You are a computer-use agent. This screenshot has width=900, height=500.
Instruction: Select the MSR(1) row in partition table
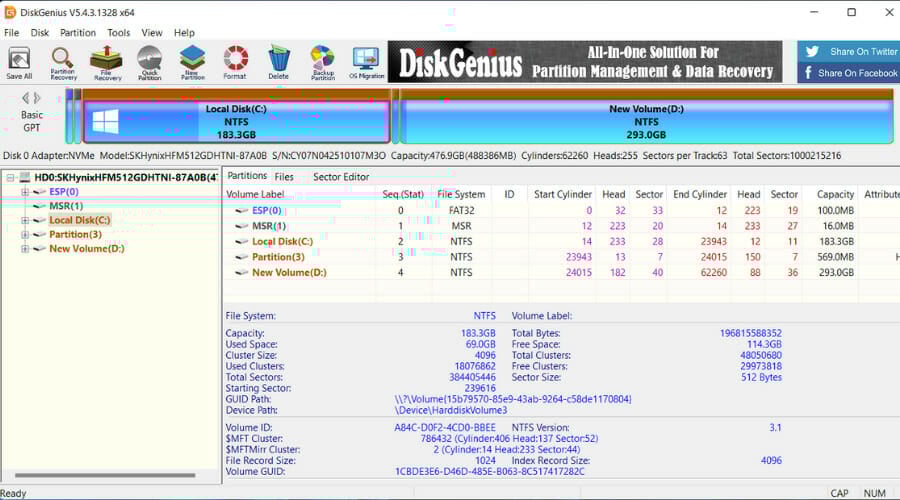[x=561, y=226]
